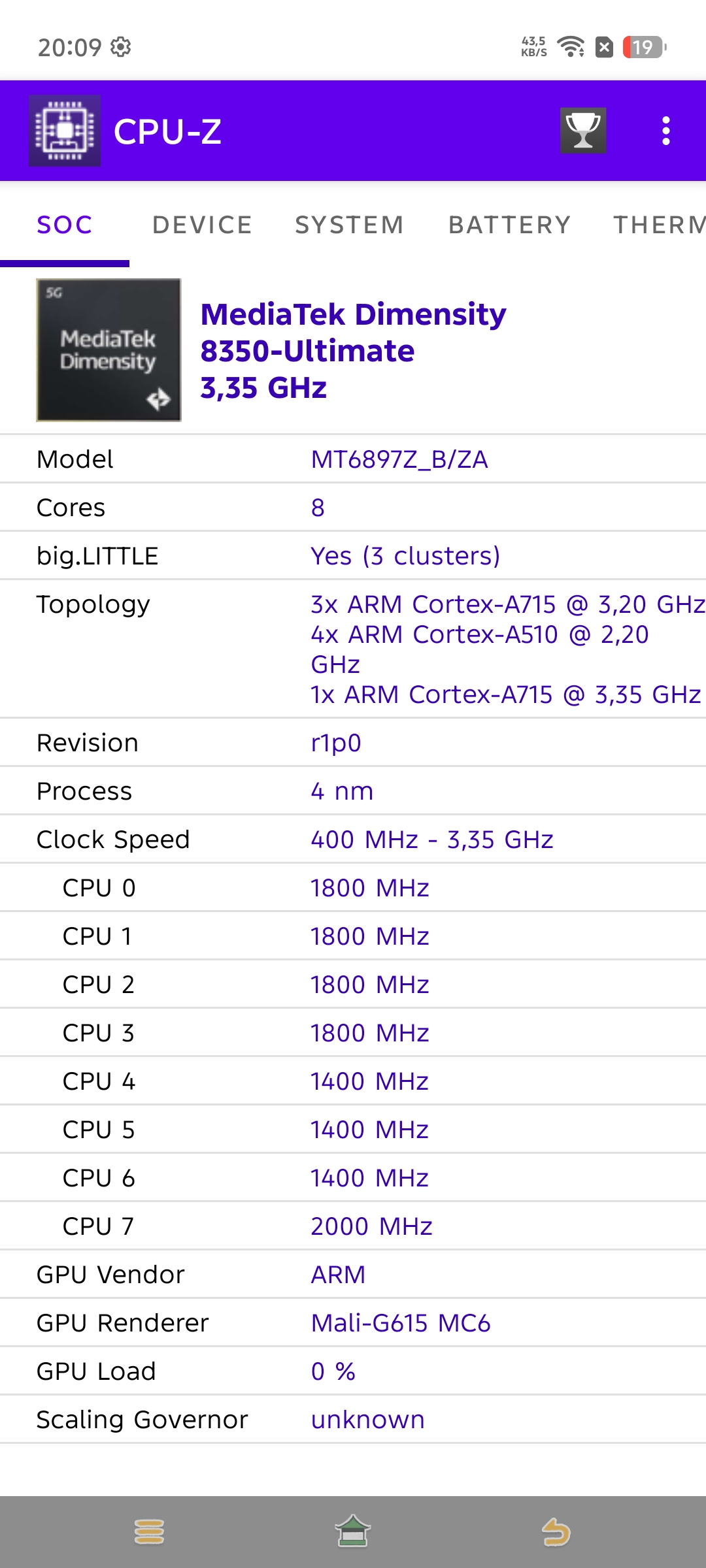The height and width of the screenshot is (1568, 706).
Task: Tap the Model MT6897Z_B/ZA row
Action: click(x=353, y=459)
